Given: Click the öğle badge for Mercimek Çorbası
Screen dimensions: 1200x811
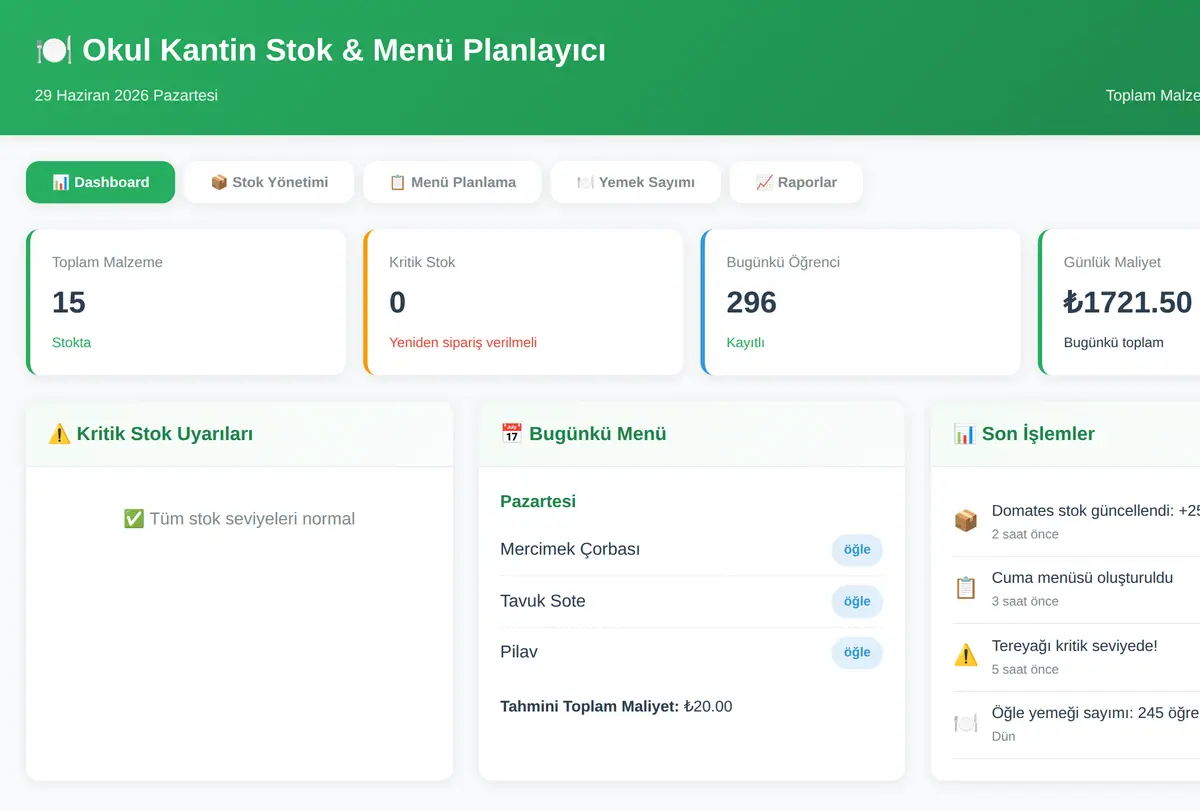Looking at the screenshot, I should pos(857,549).
